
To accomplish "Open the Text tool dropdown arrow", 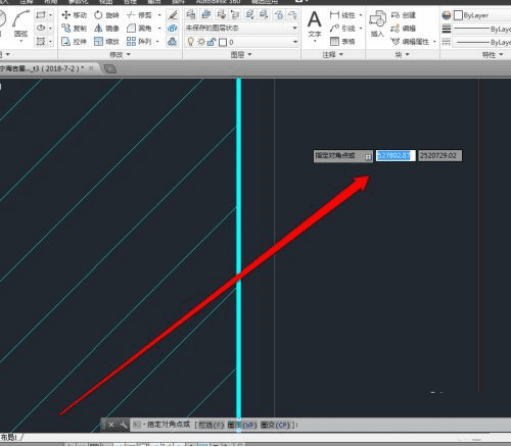I will [x=315, y=41].
